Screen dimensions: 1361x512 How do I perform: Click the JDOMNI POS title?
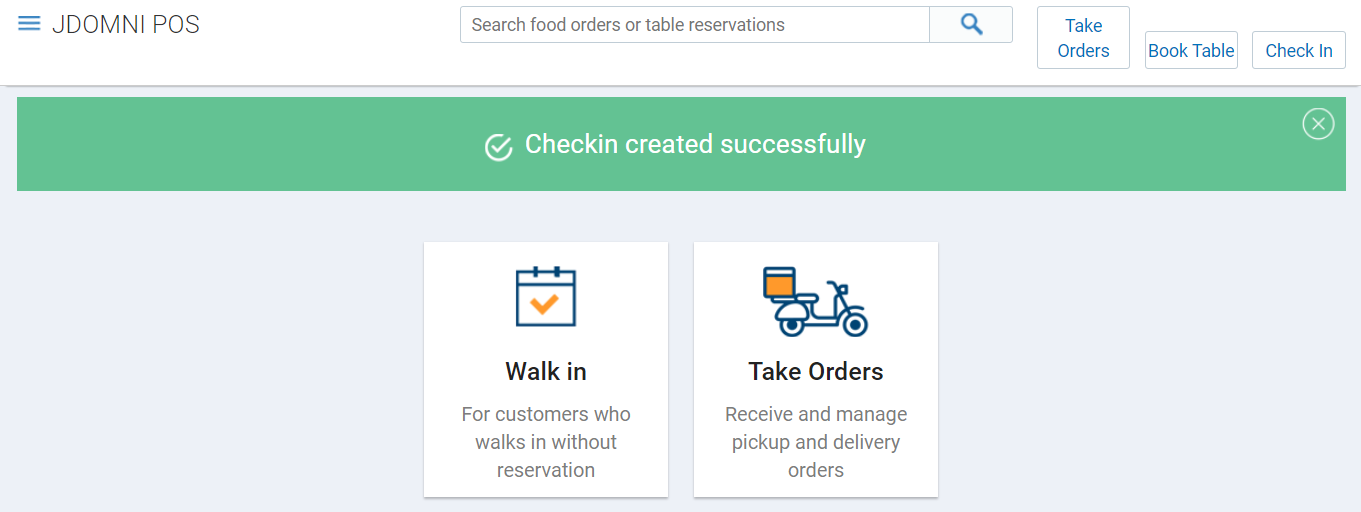[126, 25]
